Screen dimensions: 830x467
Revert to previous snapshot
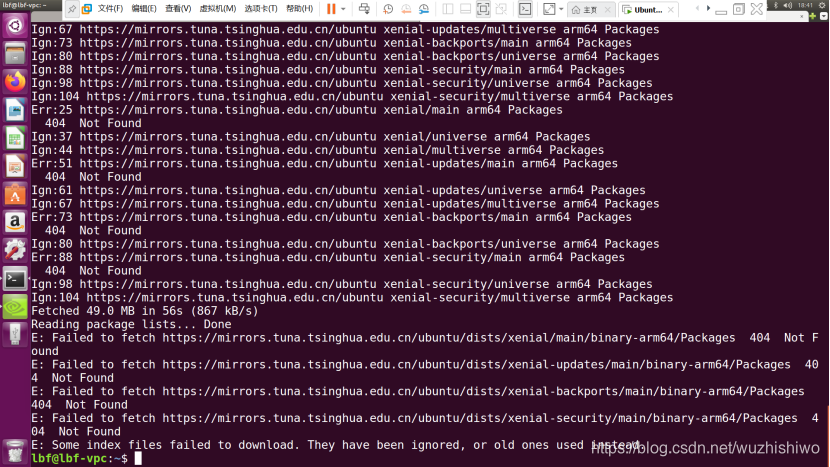(x=406, y=9)
